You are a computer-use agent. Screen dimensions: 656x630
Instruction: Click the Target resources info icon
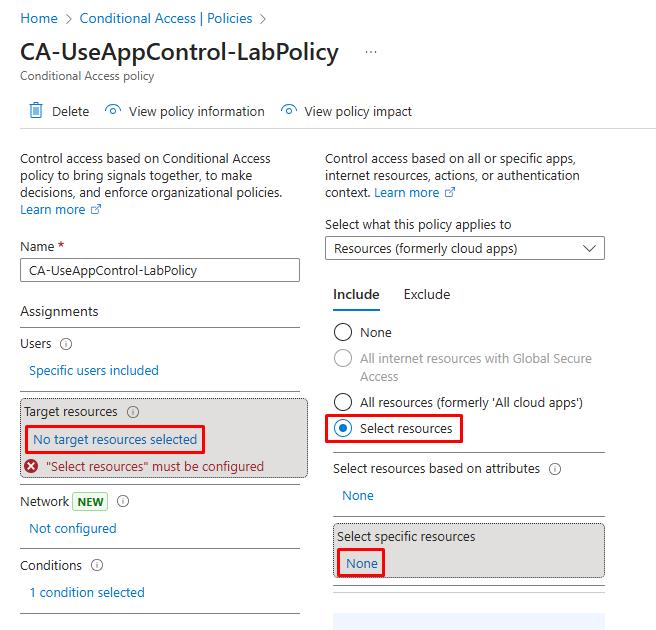coord(133,412)
